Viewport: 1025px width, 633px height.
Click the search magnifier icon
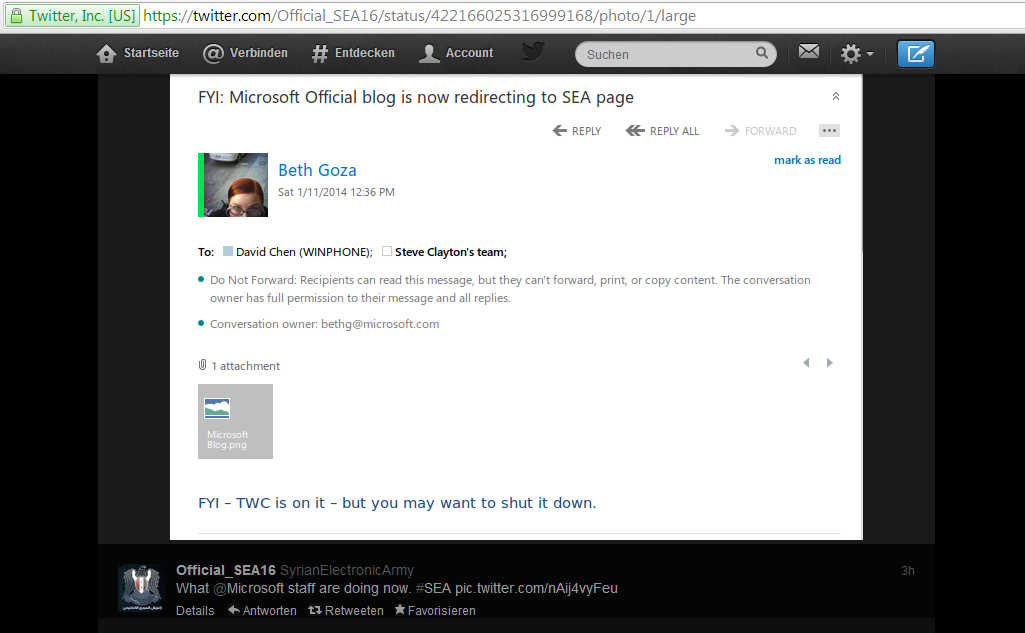coord(762,53)
